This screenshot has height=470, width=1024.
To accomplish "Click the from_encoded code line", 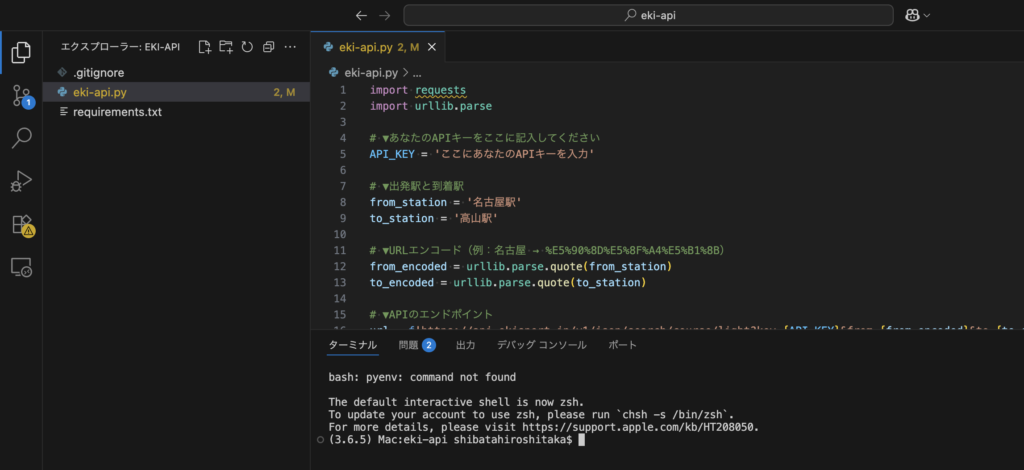I will pos(520,266).
